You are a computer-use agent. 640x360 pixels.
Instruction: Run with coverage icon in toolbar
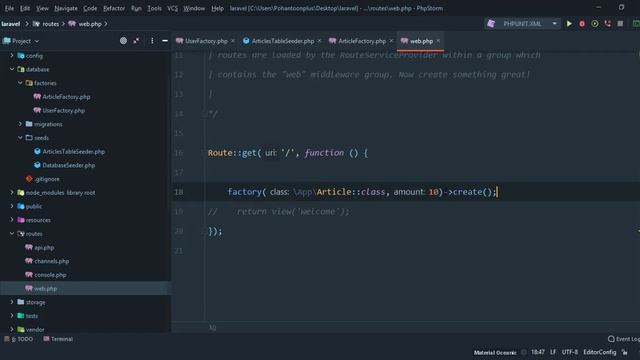coord(595,24)
